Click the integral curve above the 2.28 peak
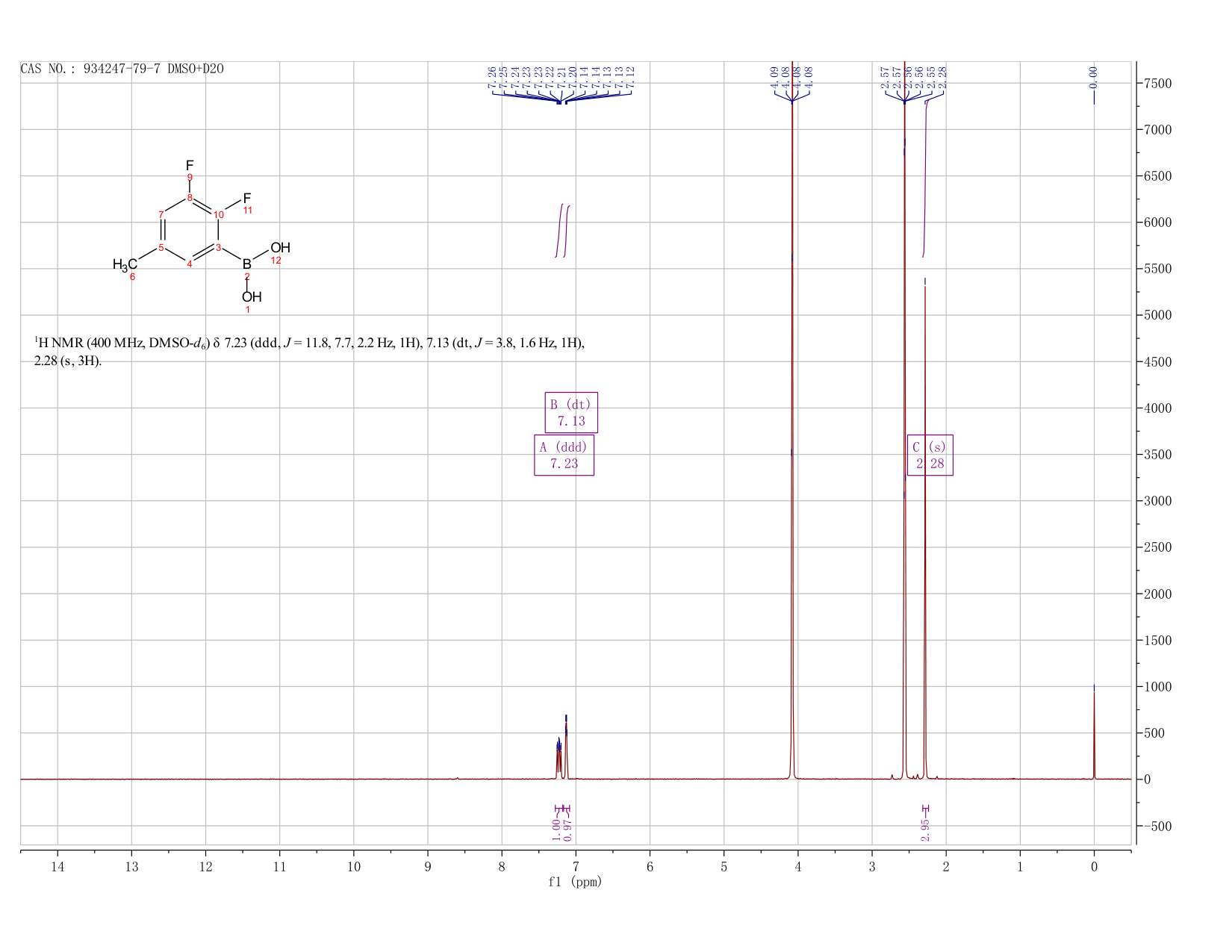1232x952 pixels. 925,179
